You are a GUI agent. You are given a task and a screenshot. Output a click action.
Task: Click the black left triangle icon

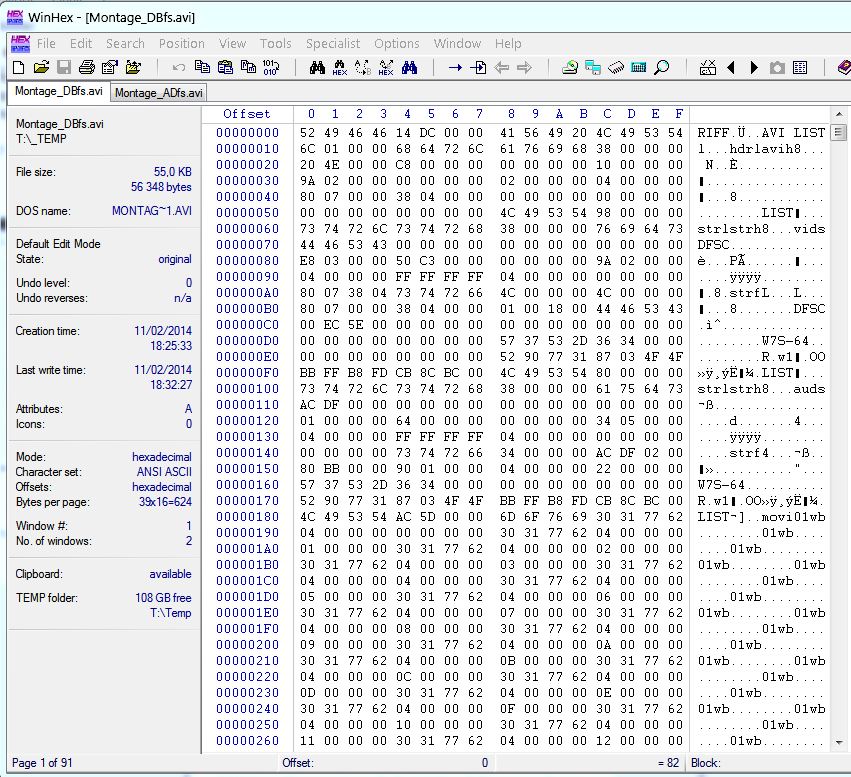[x=731, y=67]
